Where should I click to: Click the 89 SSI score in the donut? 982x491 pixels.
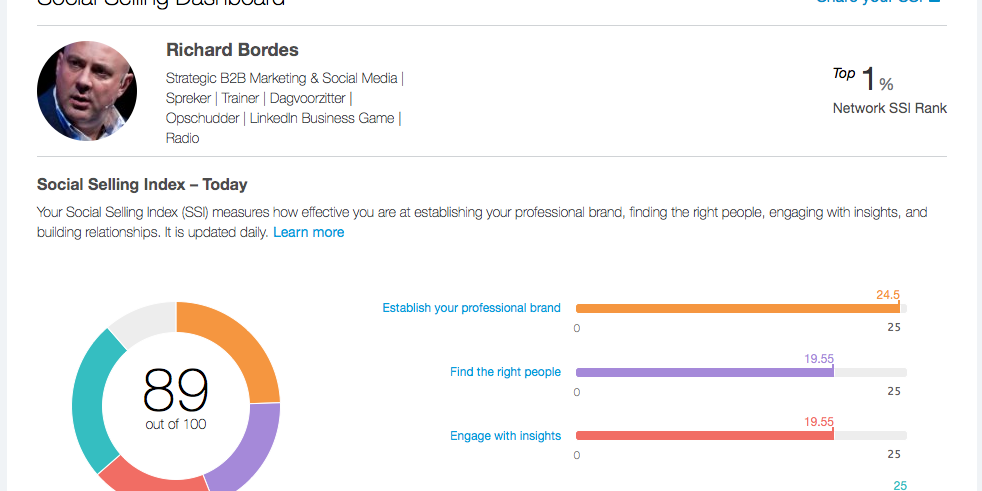pos(176,390)
